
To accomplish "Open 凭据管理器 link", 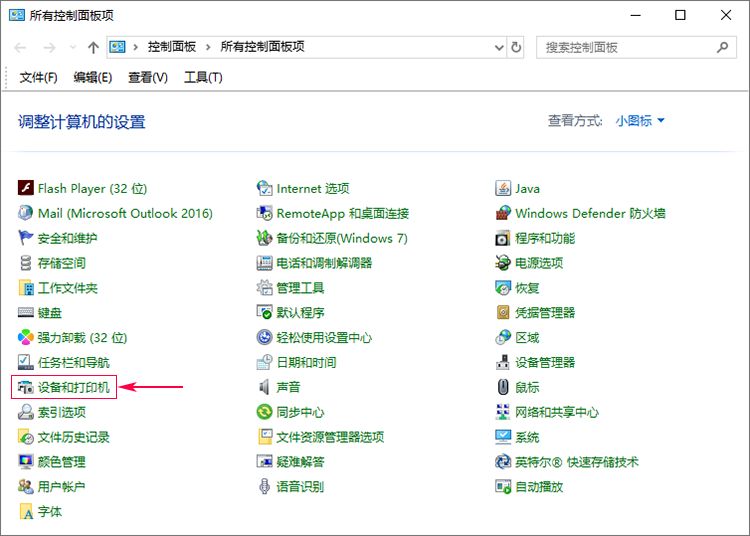I will click(x=545, y=312).
